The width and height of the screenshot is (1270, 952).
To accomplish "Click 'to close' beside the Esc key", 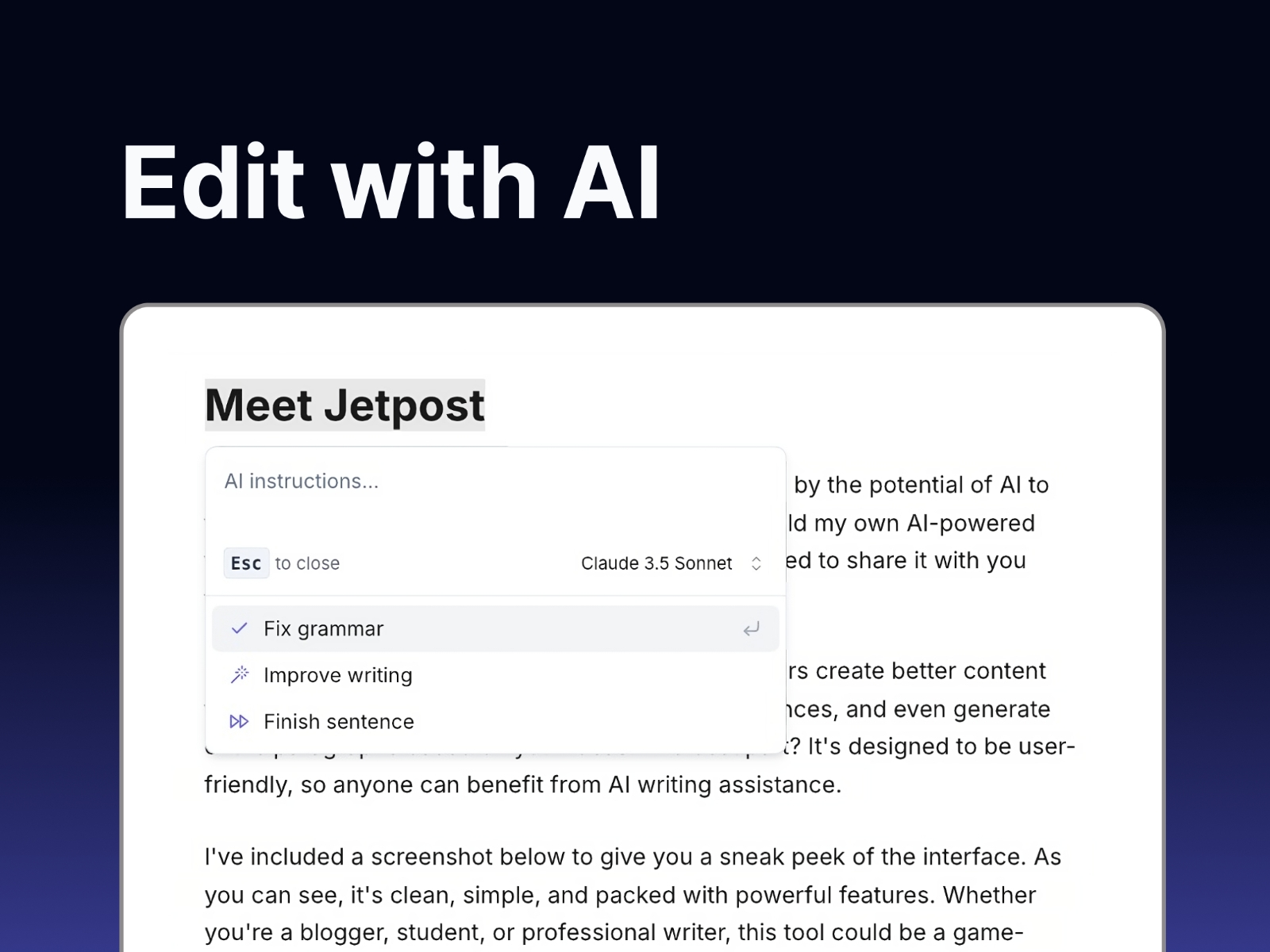I will (307, 563).
